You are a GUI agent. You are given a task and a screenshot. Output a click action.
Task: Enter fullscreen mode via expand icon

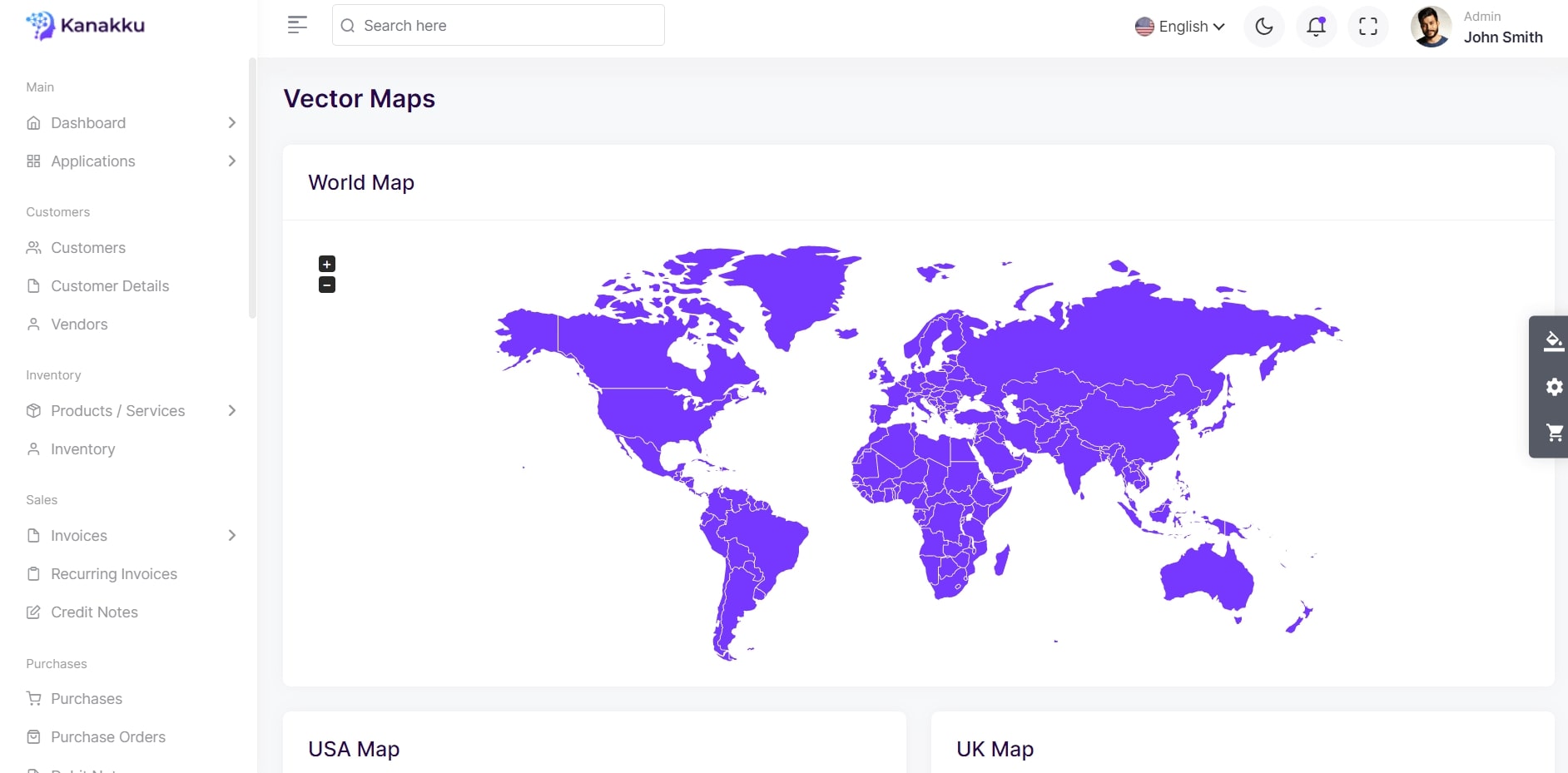click(x=1367, y=27)
